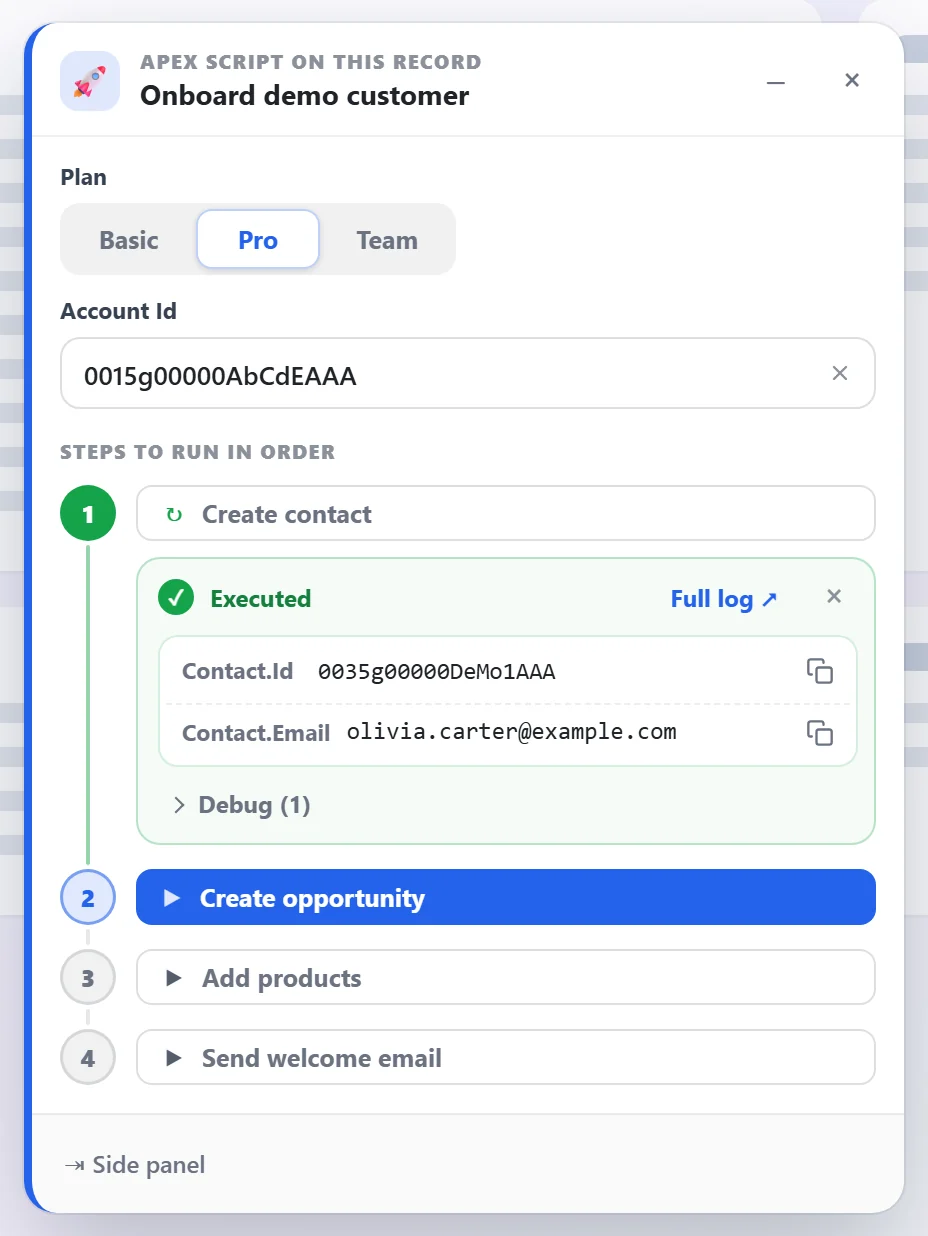Clear the Account Id field
928x1236 pixels.
pos(840,373)
